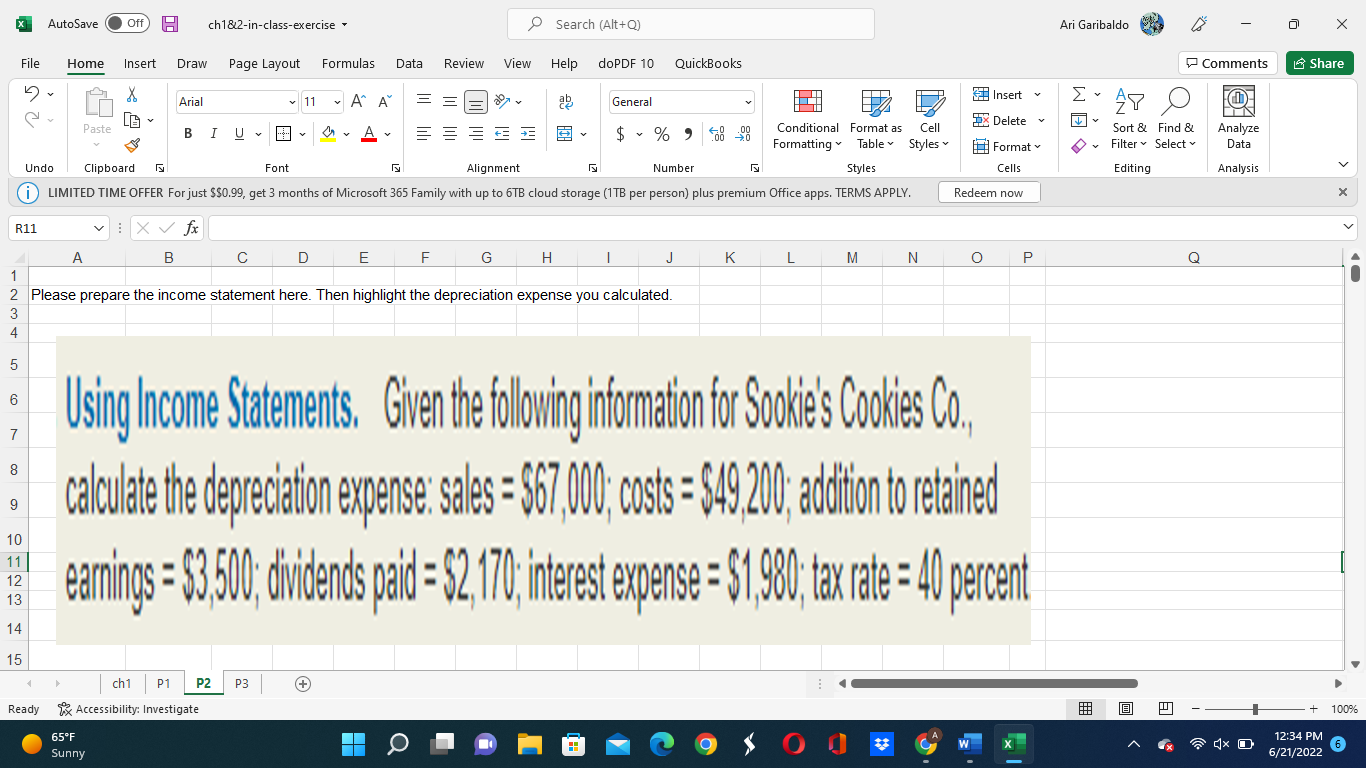Toggle AutoSave switch on
1366x768 pixels.
pyautogui.click(x=128, y=24)
